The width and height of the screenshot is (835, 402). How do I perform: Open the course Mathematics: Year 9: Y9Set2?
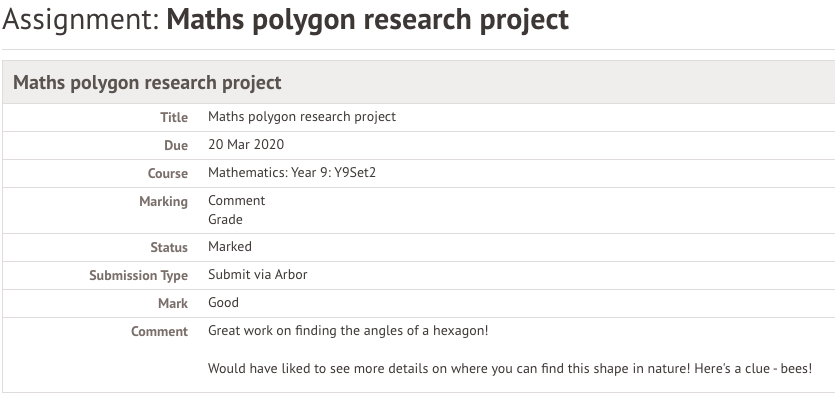click(x=292, y=173)
